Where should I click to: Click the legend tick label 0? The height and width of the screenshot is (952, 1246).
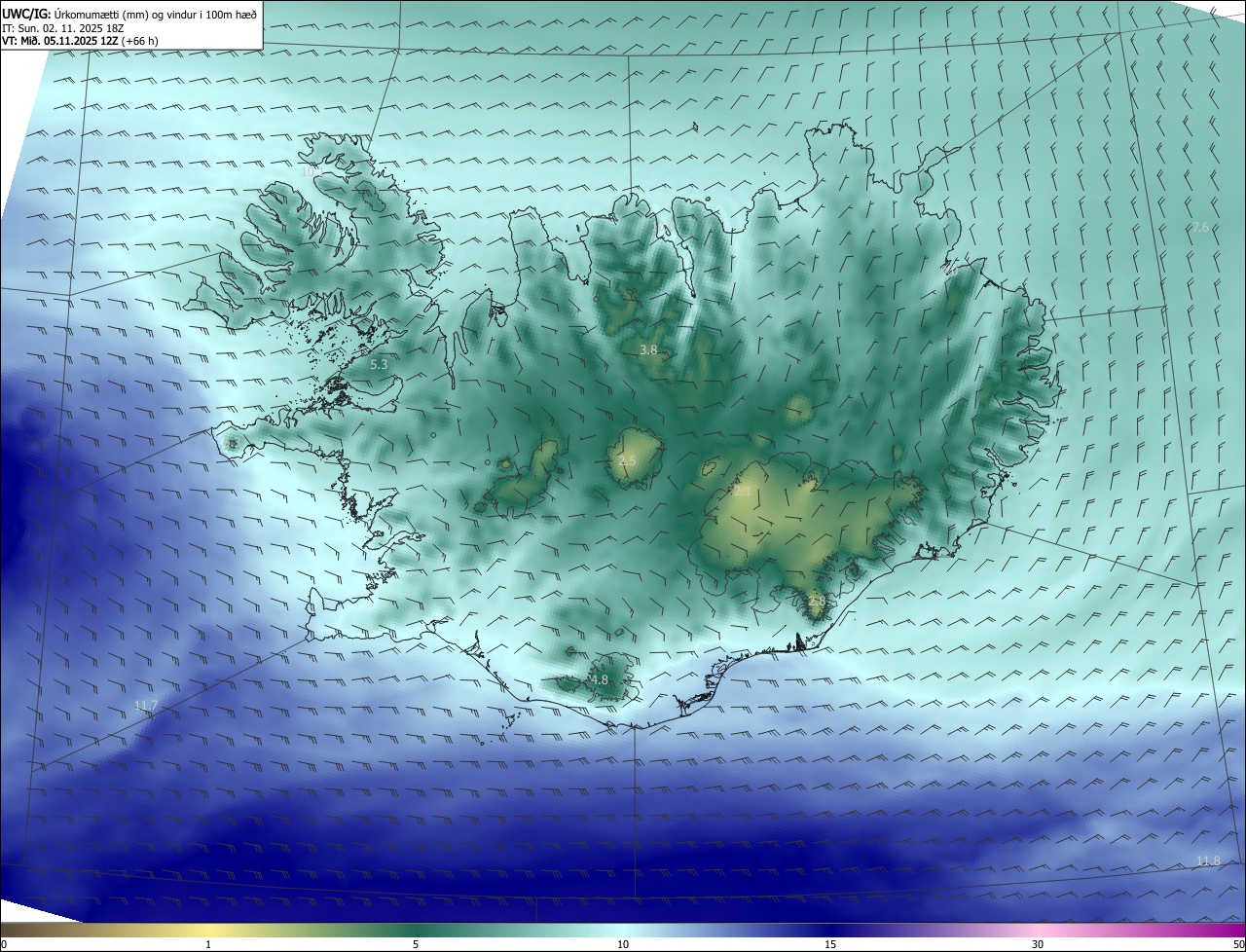point(4,945)
